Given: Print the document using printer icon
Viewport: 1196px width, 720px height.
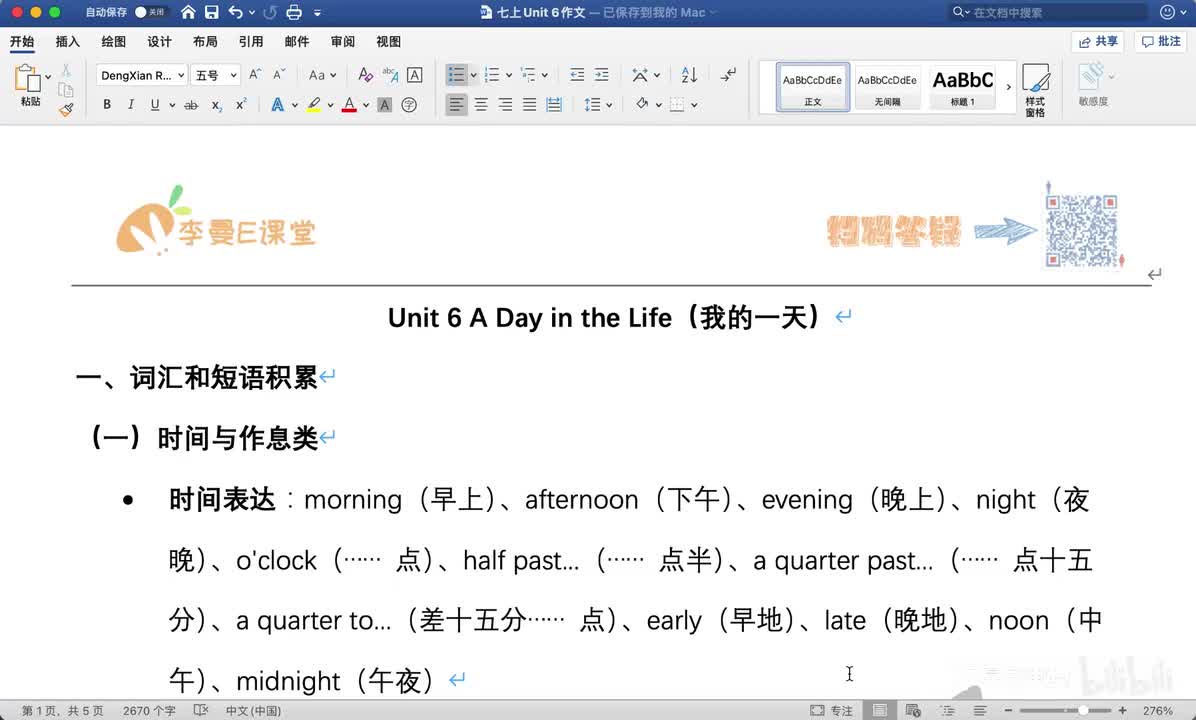Looking at the screenshot, I should (x=294, y=12).
